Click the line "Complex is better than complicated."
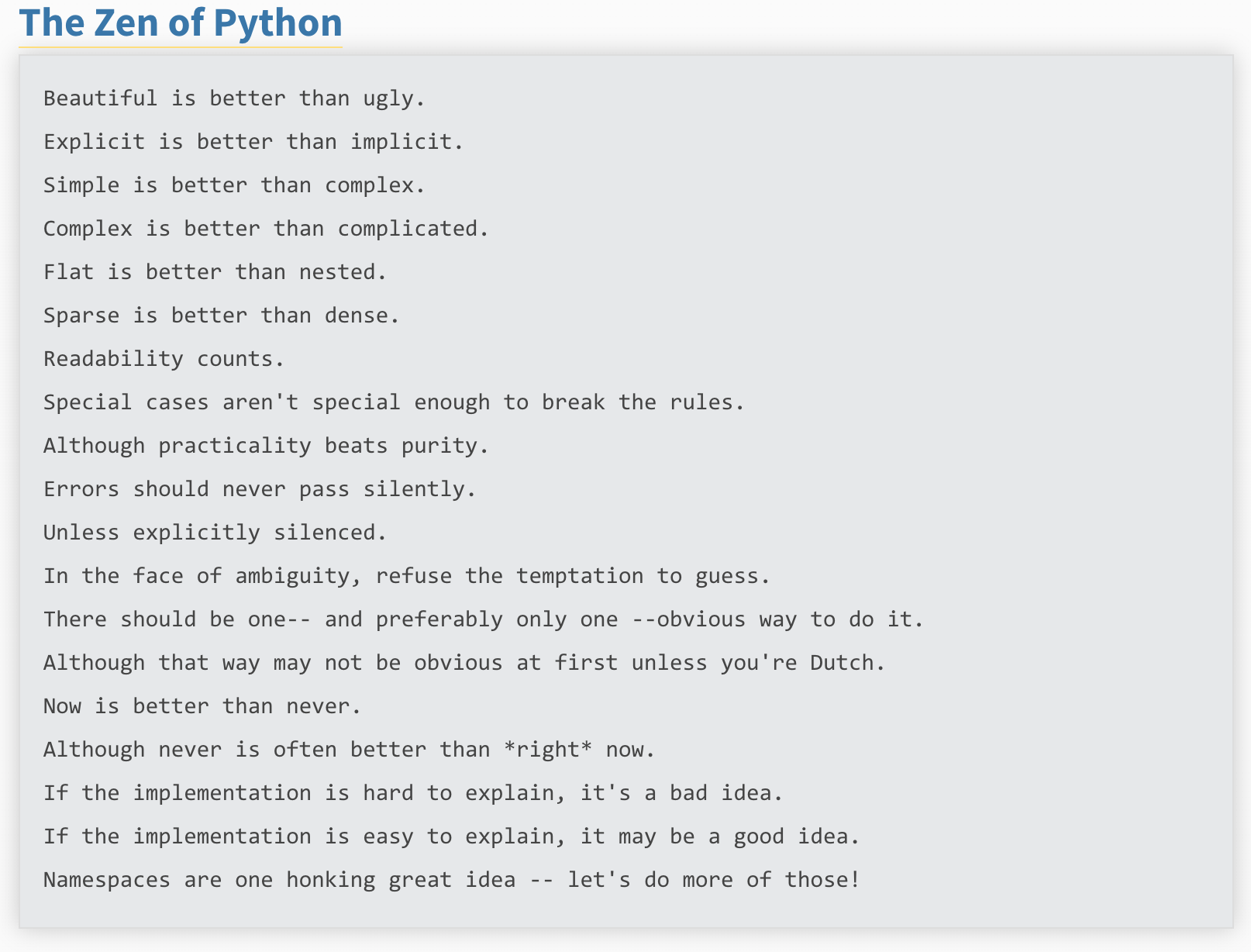Viewport: 1251px width, 952px height. tap(266, 229)
